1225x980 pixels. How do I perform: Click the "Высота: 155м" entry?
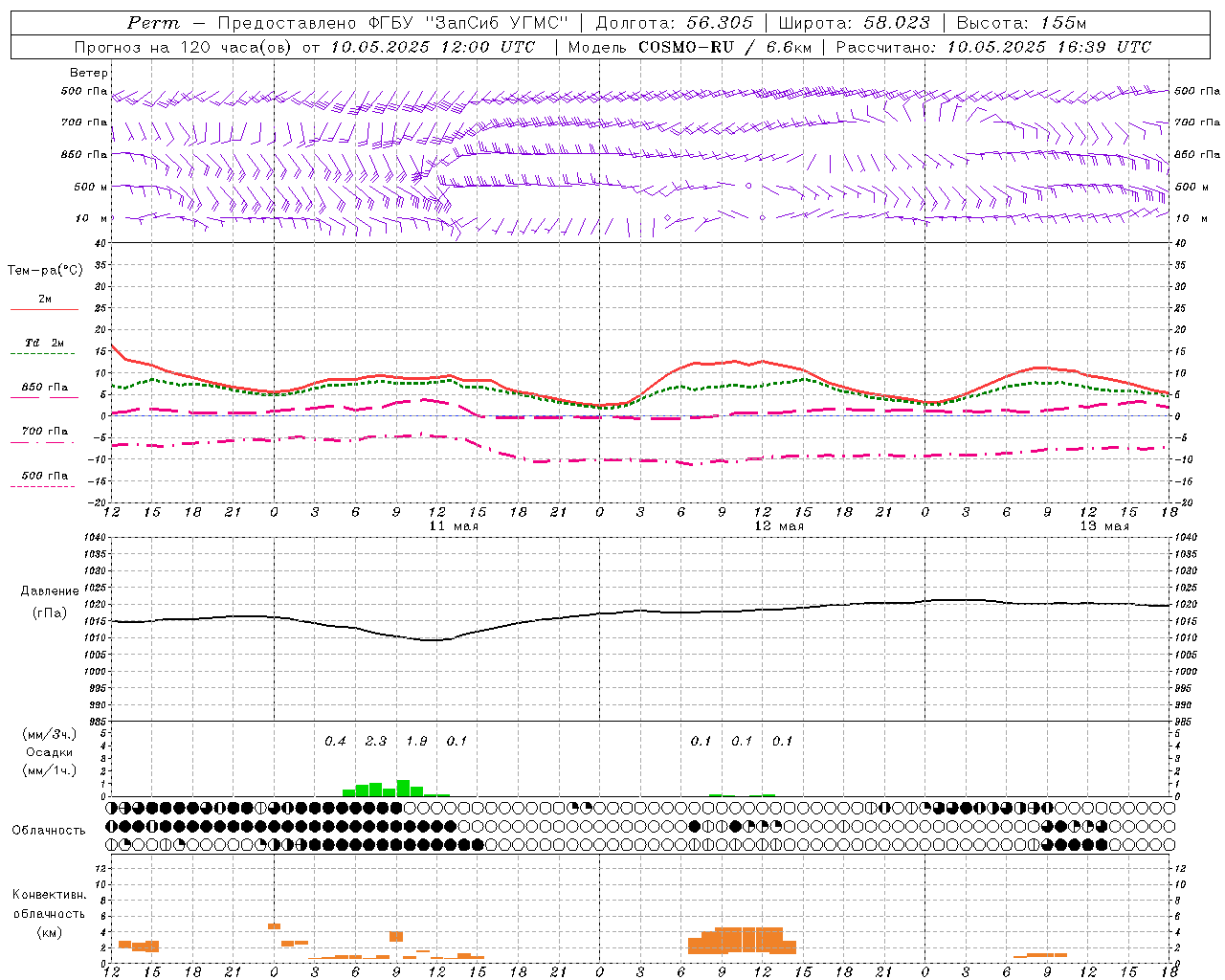[1022, 23]
